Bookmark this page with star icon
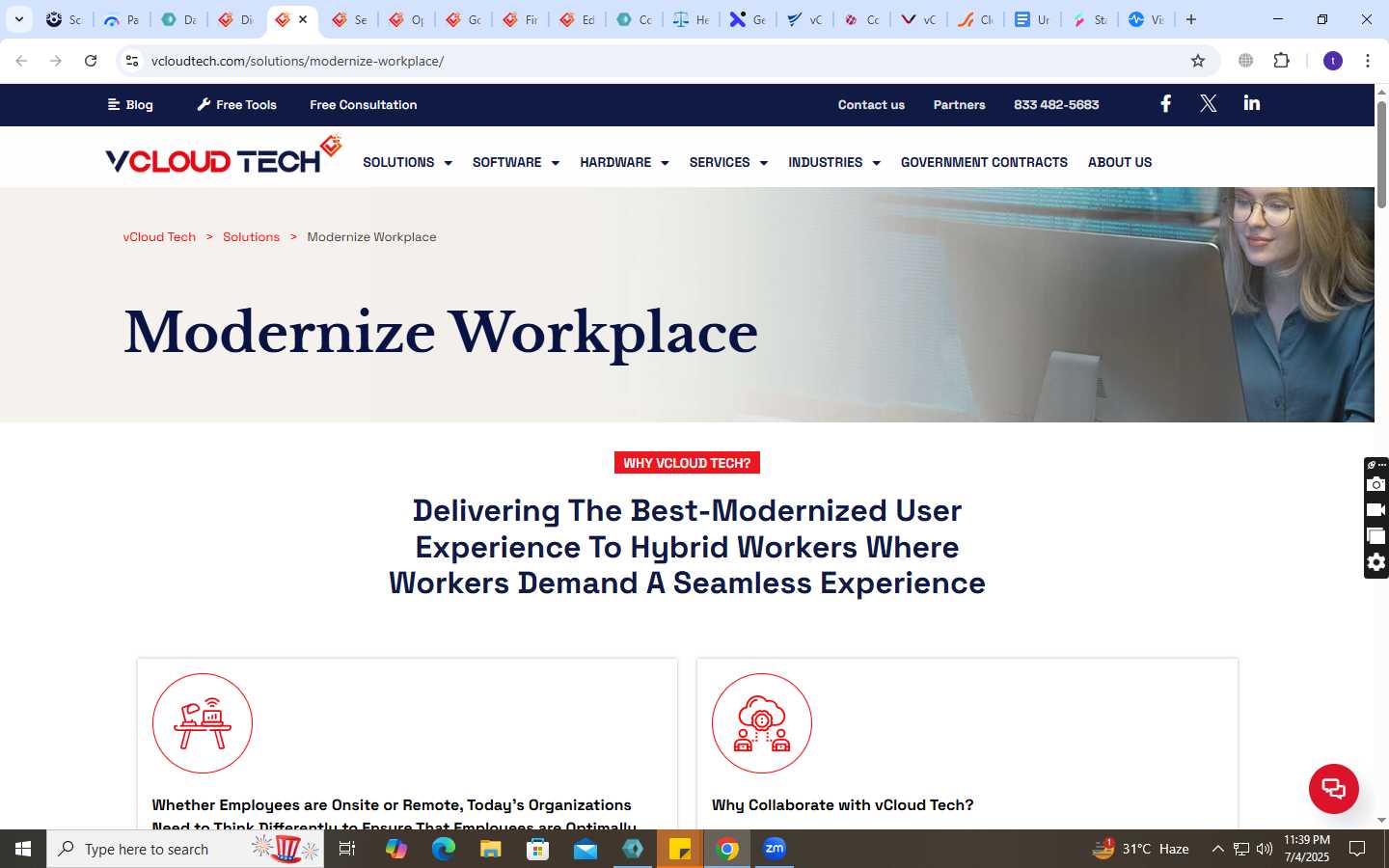 1198,61
